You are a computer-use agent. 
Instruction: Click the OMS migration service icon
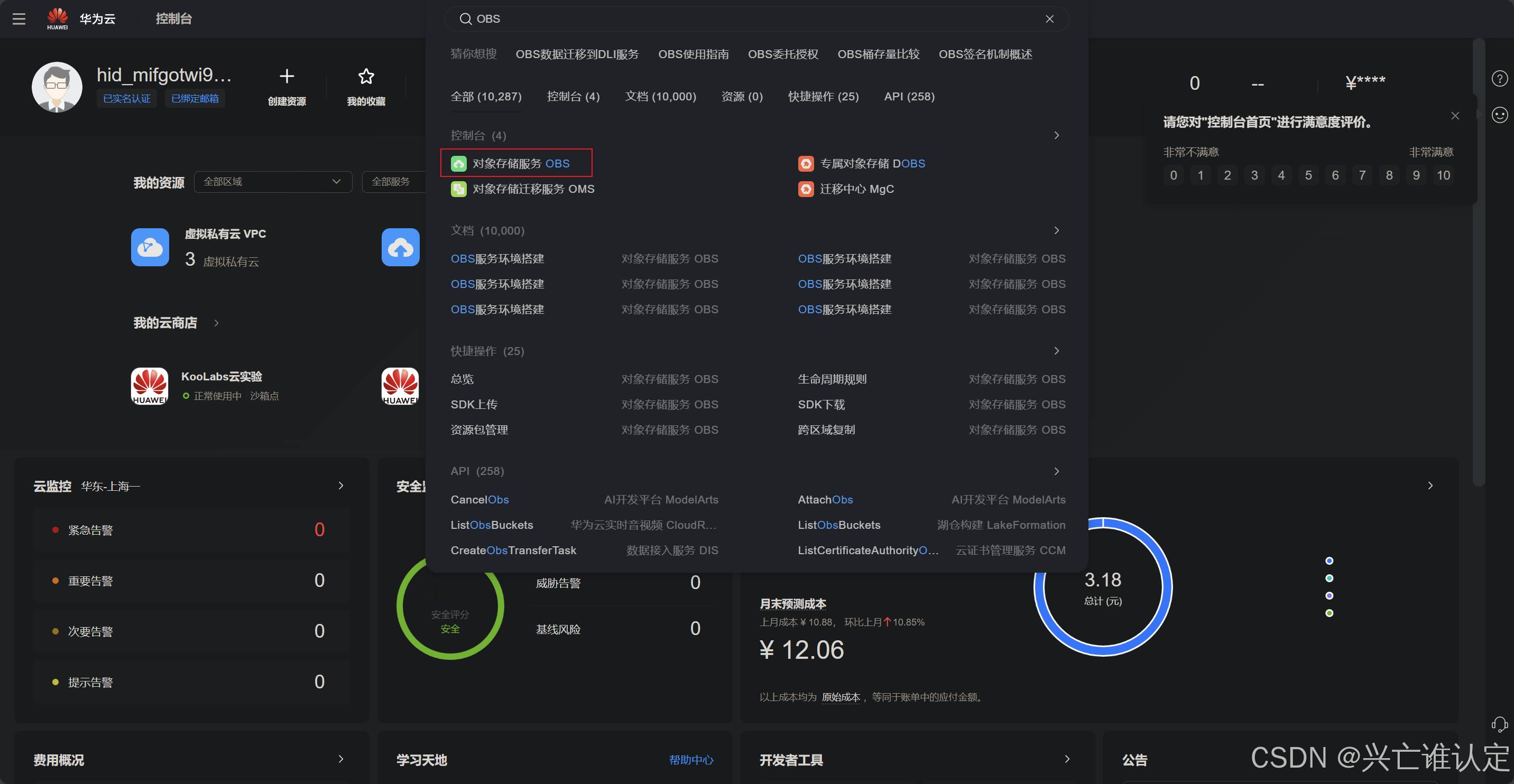coord(458,189)
